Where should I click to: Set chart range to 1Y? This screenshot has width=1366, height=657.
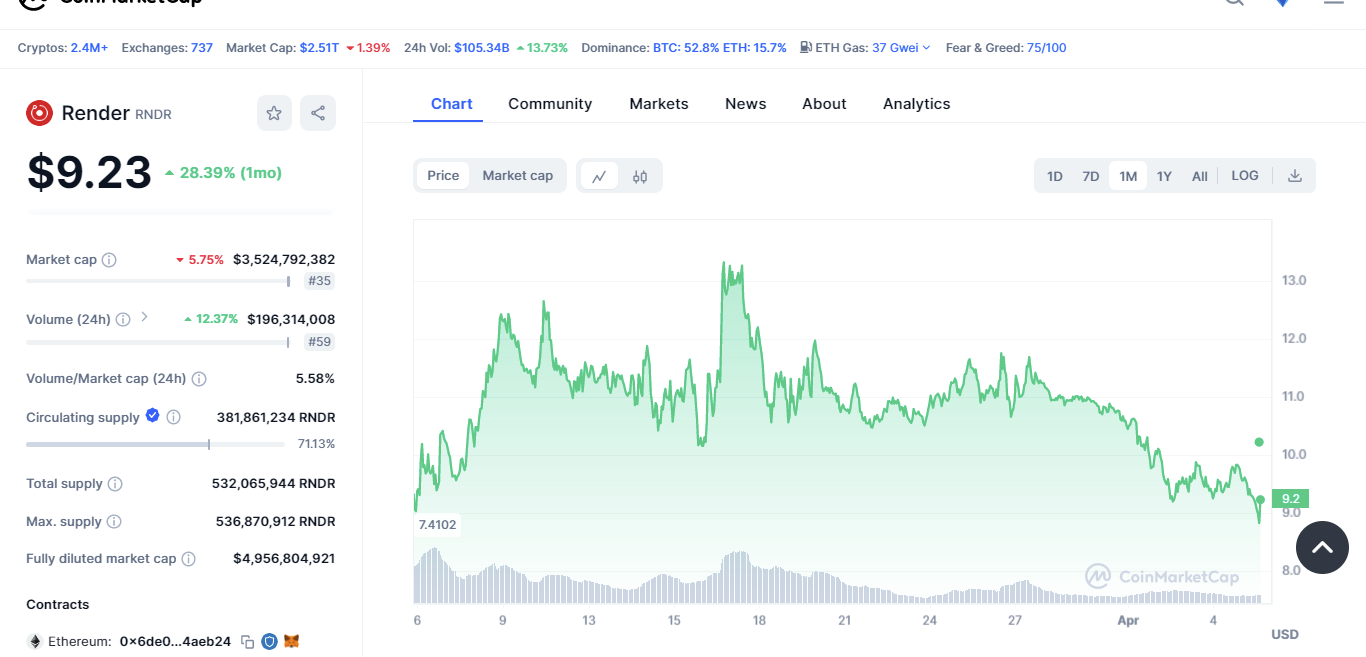[1164, 176]
